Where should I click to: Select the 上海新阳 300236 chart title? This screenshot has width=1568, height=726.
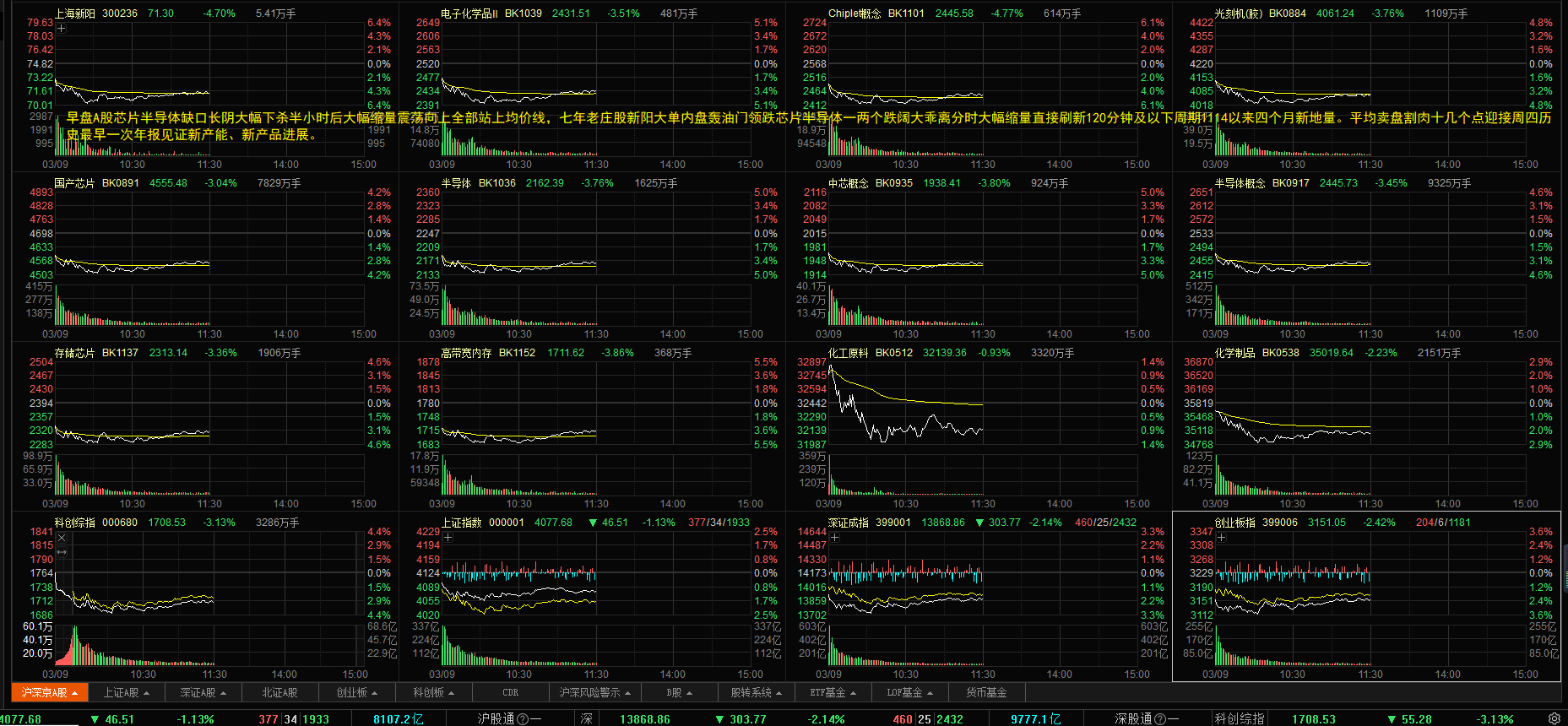tap(96, 14)
